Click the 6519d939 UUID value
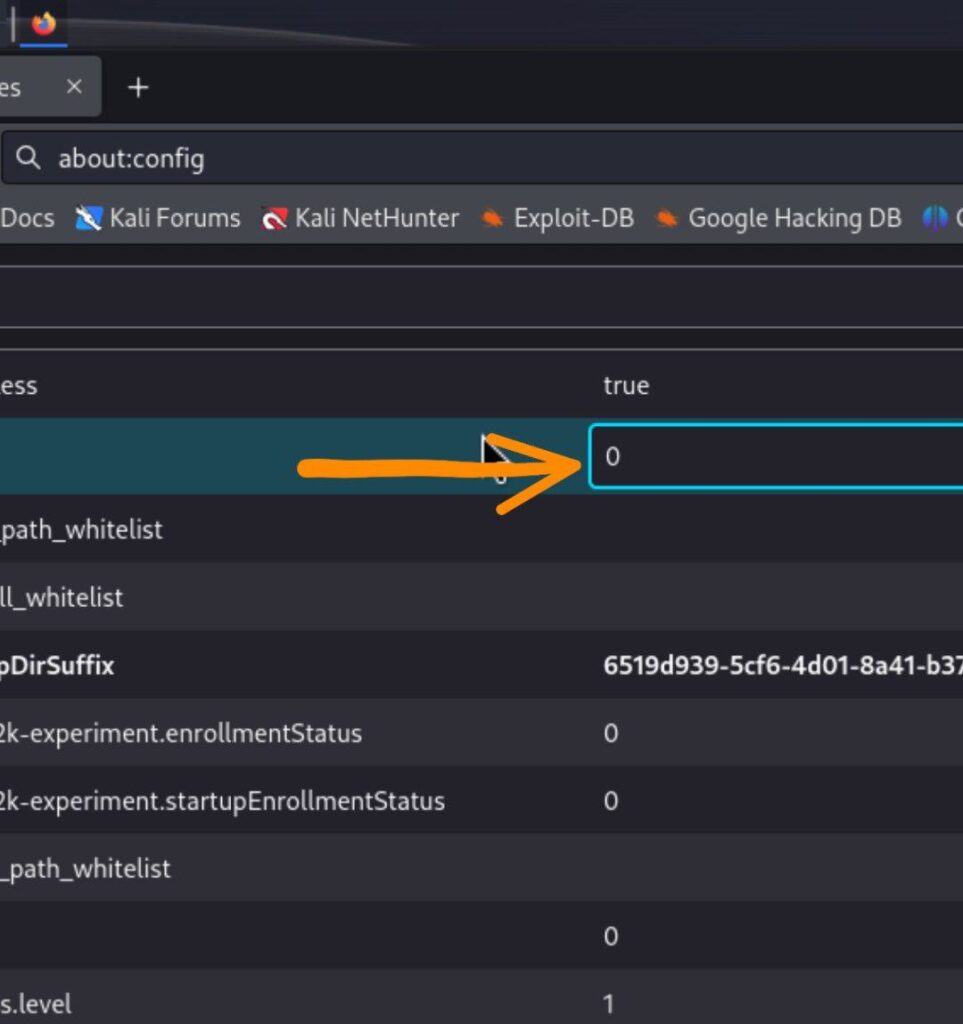 pyautogui.click(x=780, y=666)
